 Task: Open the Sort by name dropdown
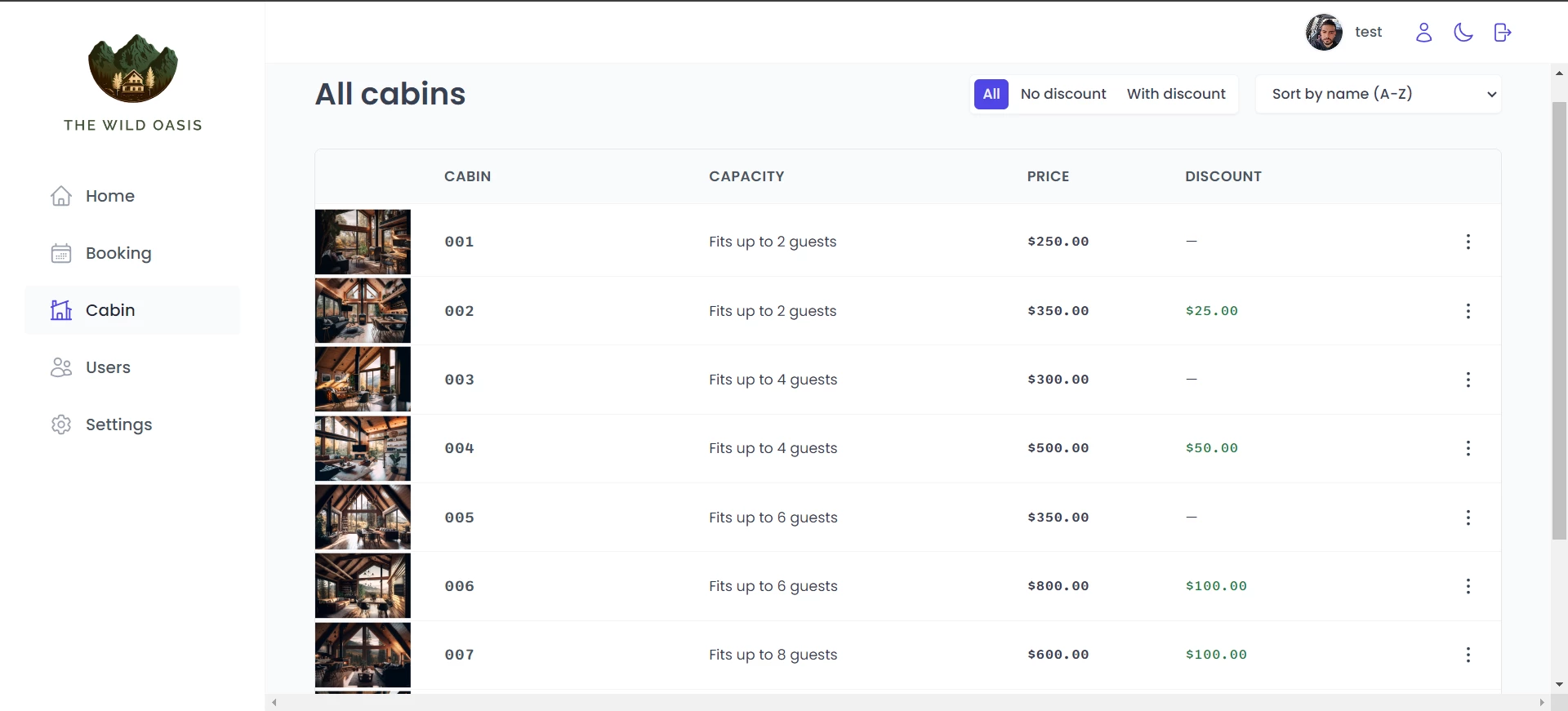click(x=1378, y=94)
